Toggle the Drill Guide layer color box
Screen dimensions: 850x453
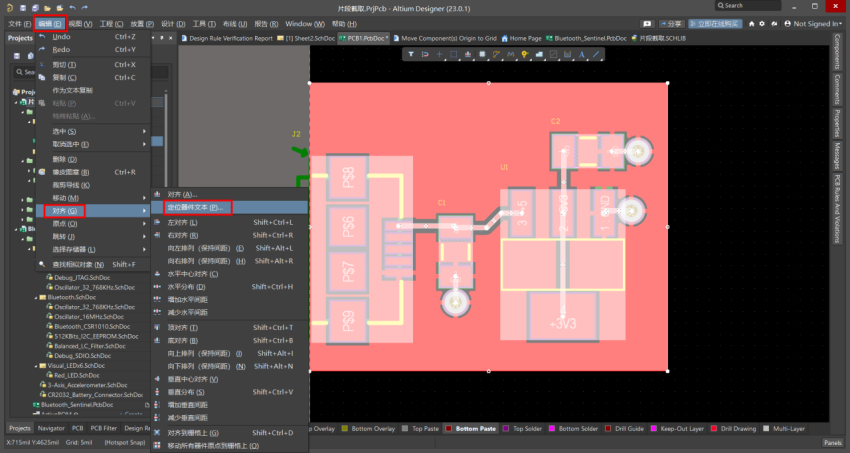[608, 428]
